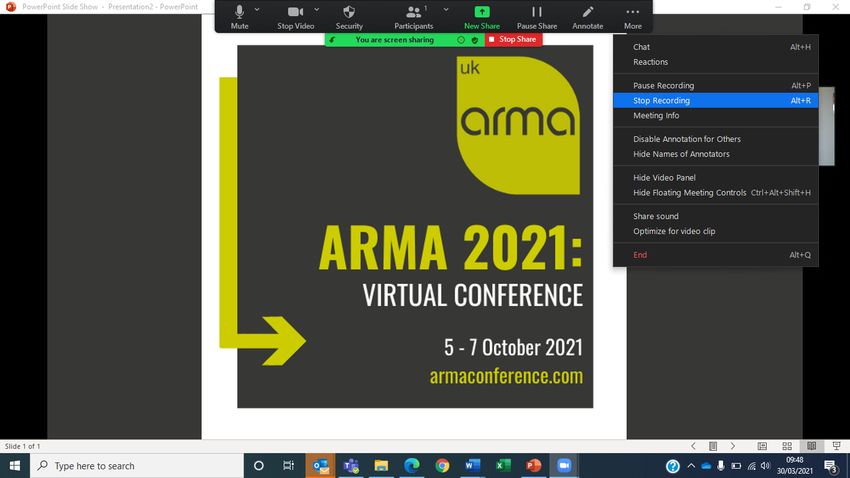Click the green shield encryption icon
This screenshot has height=478, width=850.
point(475,40)
